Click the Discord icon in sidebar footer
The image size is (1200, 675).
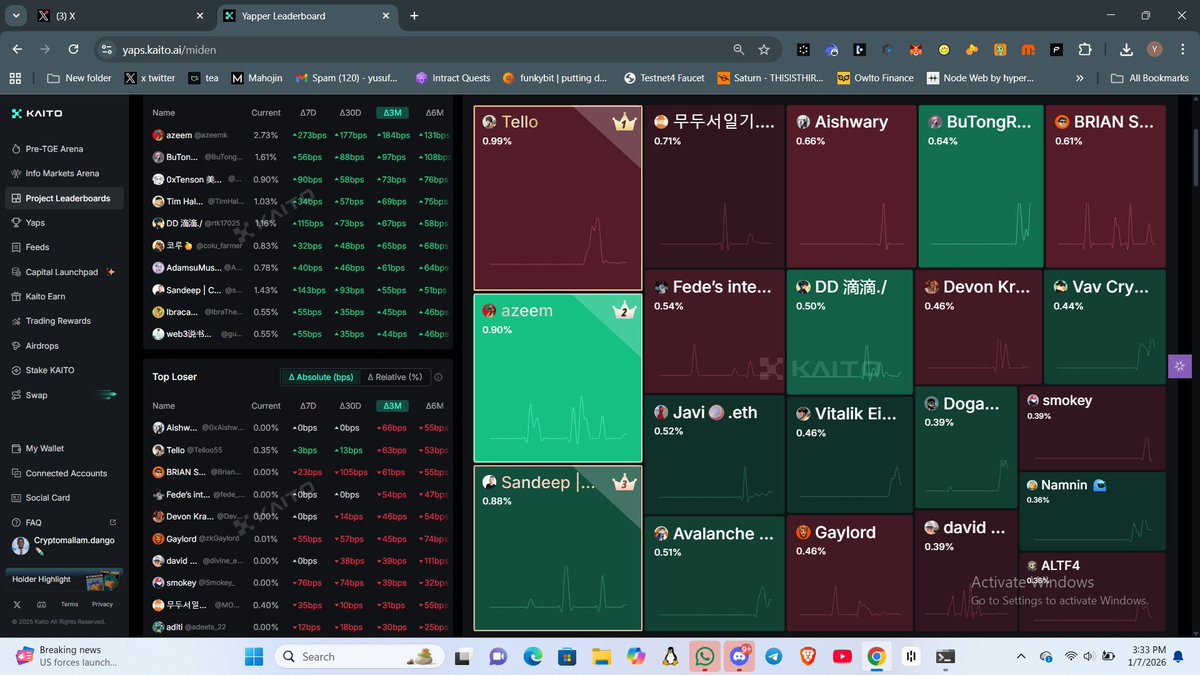coord(40,604)
